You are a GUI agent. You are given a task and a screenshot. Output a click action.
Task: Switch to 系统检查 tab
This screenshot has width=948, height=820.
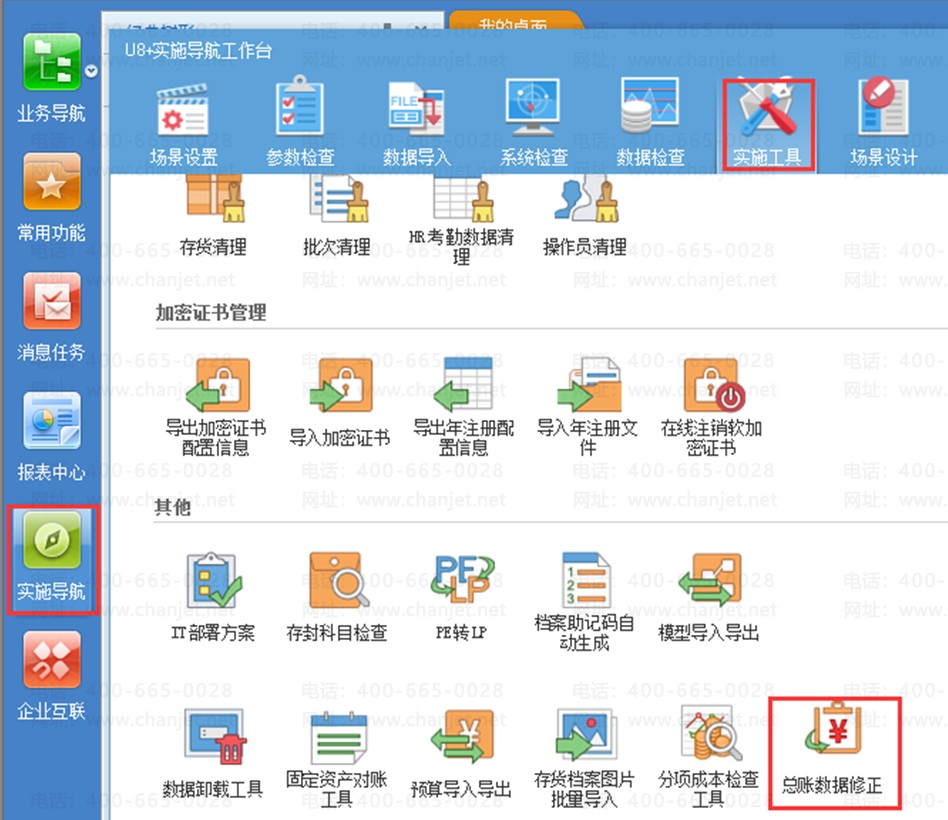pyautogui.click(x=534, y=123)
